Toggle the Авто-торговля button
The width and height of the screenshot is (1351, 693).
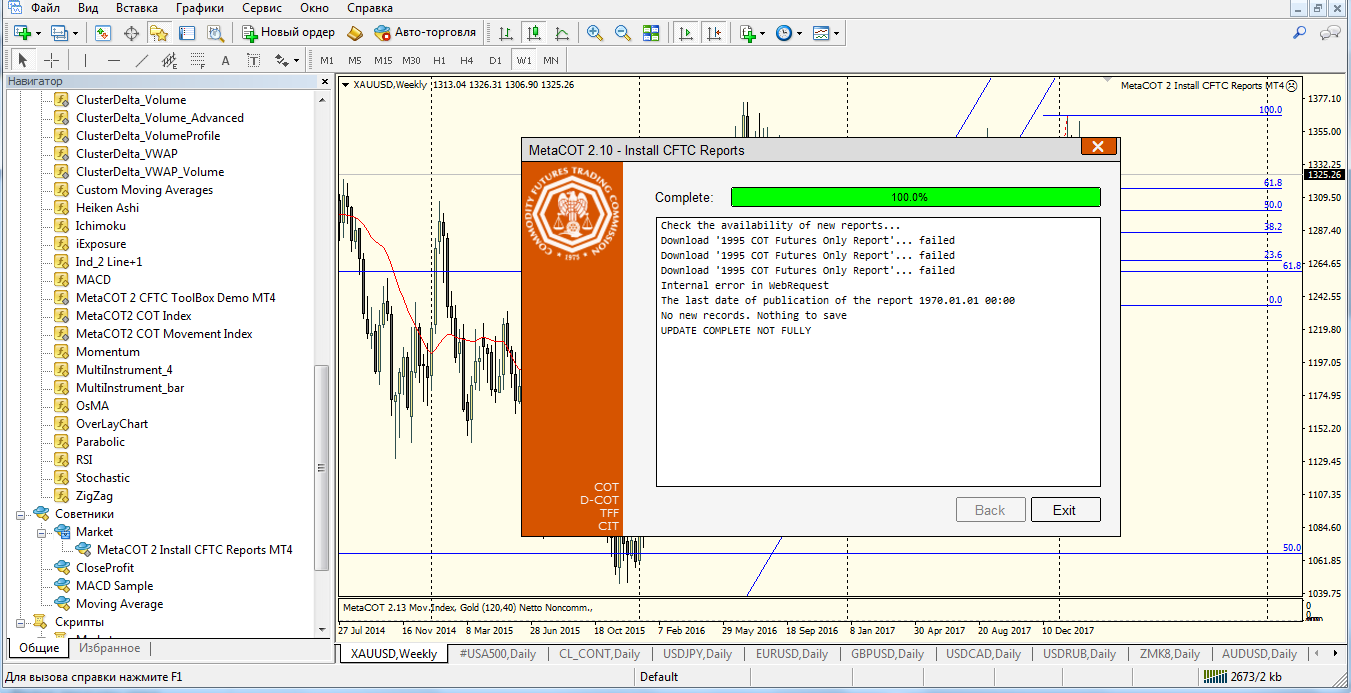(x=425, y=32)
